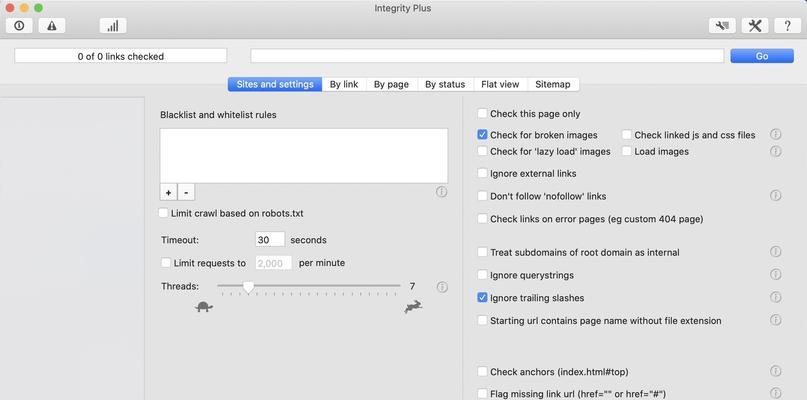This screenshot has width=807, height=400.
Task: Open preferences with wrench and screwdriver icon
Action: [755, 26]
